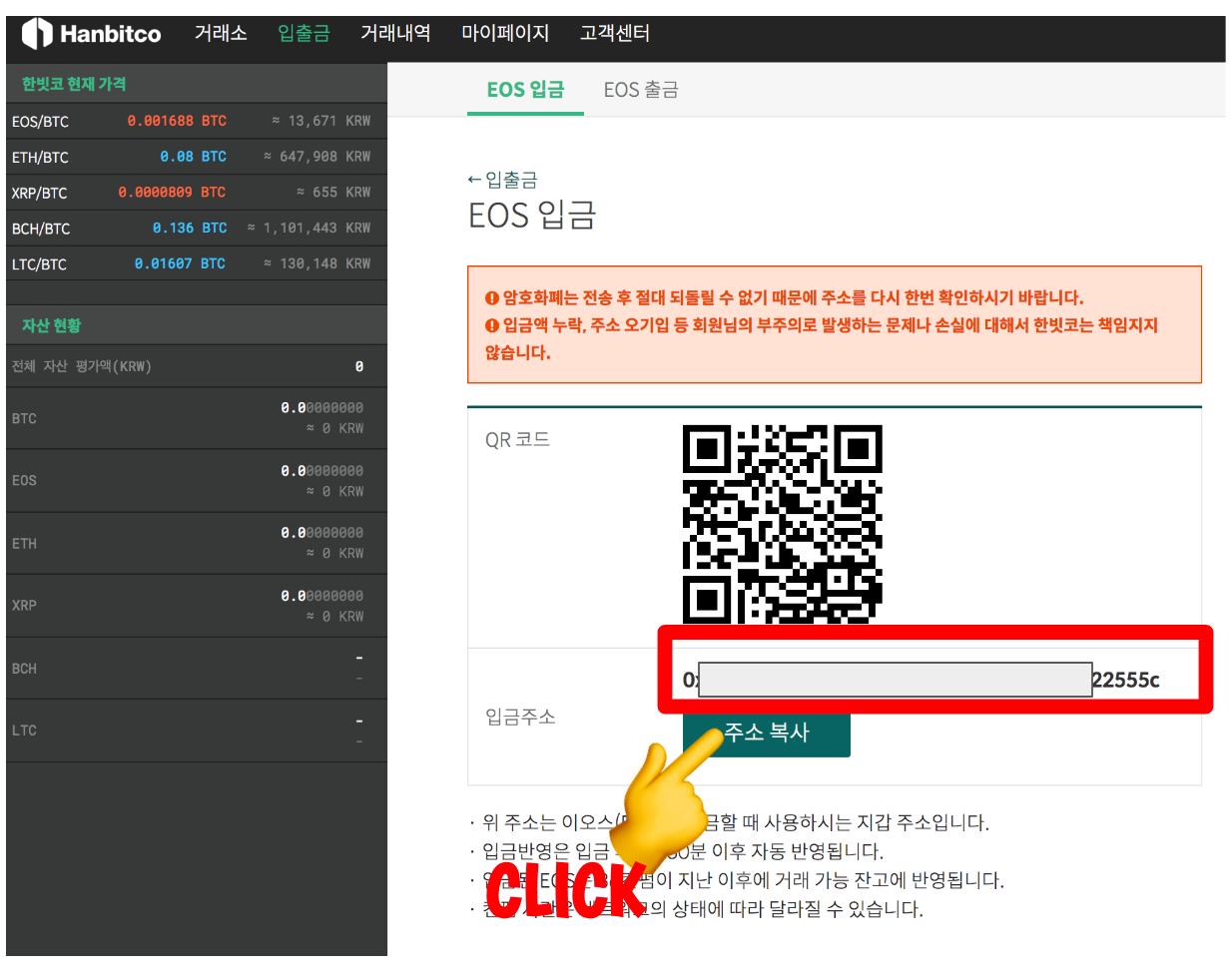Switch to the EOS 출금 tab
The image size is (1232, 974).
(x=641, y=90)
